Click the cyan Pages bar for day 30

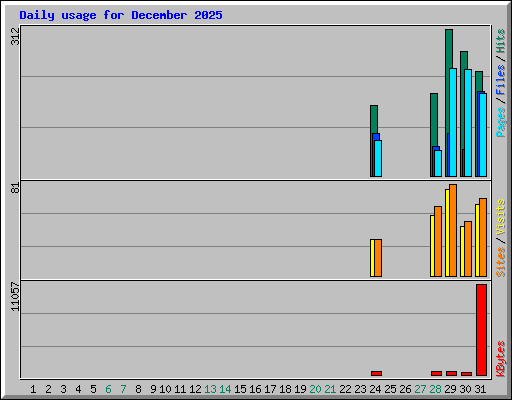click(468, 123)
